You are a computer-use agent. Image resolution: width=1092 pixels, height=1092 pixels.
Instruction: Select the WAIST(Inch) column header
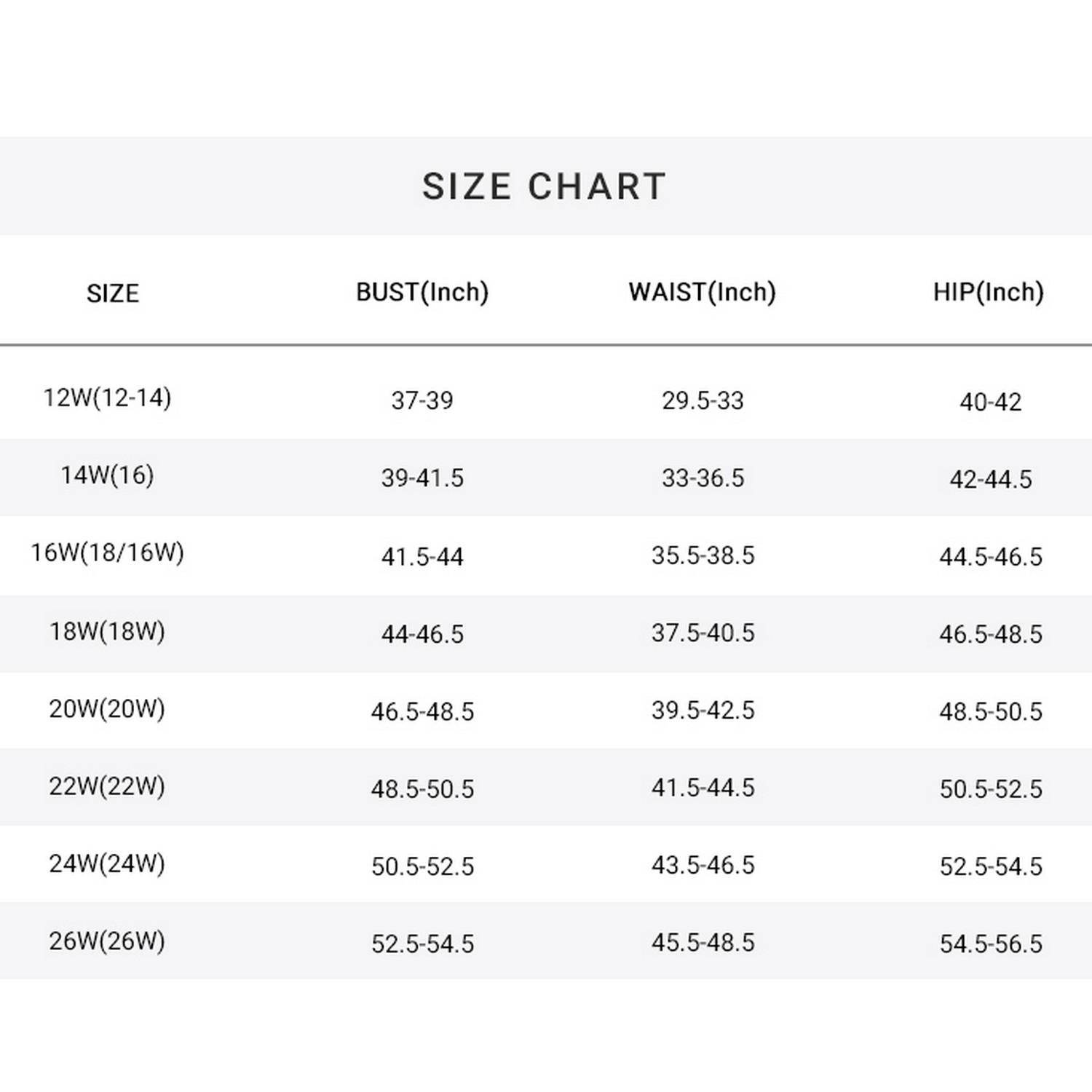coord(703,292)
